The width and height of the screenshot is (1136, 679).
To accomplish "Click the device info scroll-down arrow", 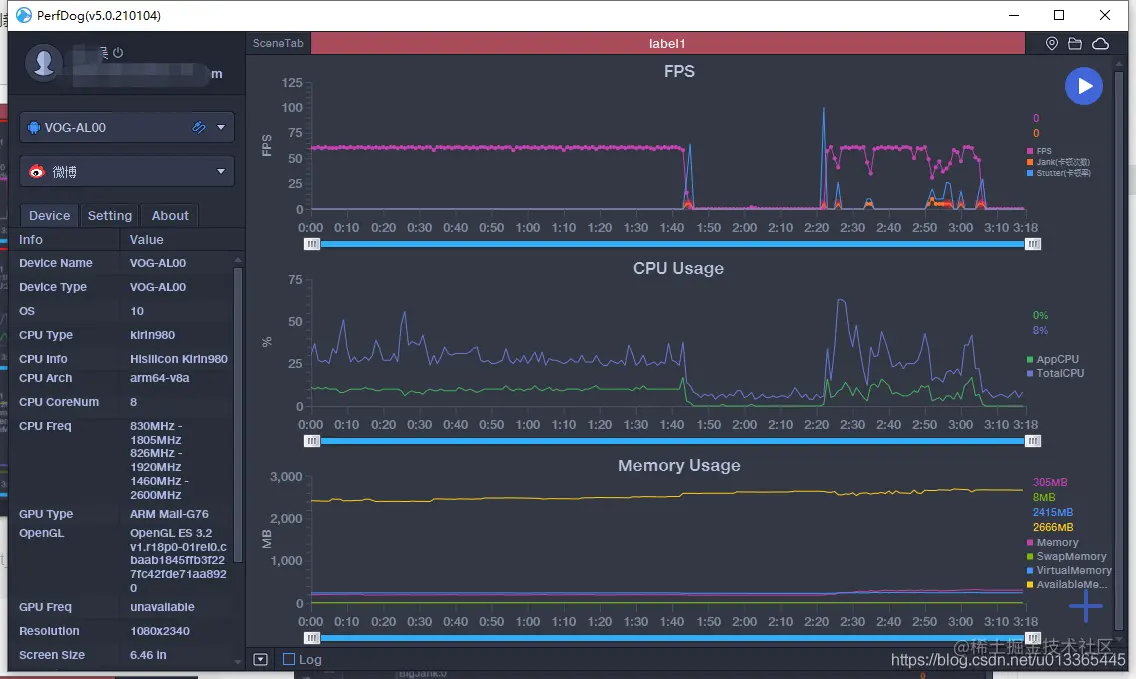I will (238, 661).
